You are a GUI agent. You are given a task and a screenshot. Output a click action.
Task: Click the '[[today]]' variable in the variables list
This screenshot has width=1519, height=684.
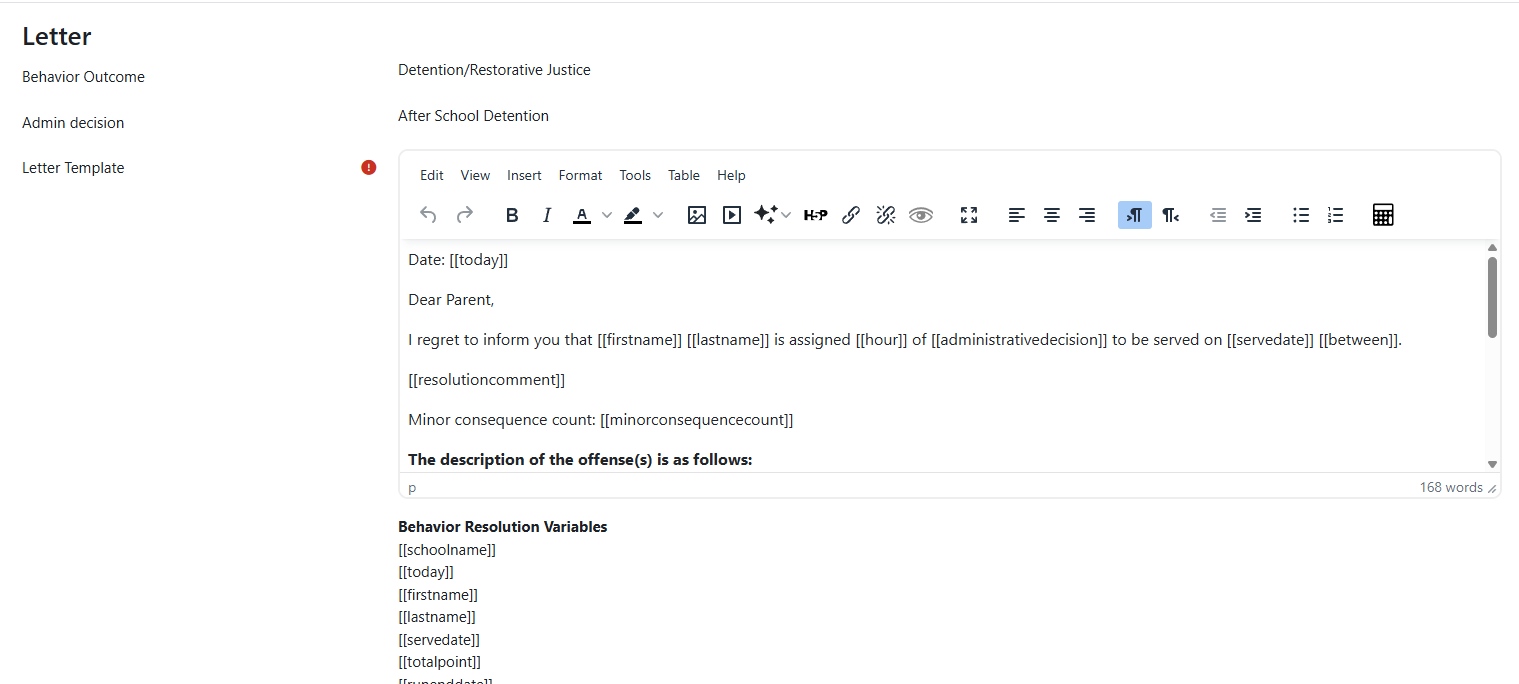pos(426,572)
